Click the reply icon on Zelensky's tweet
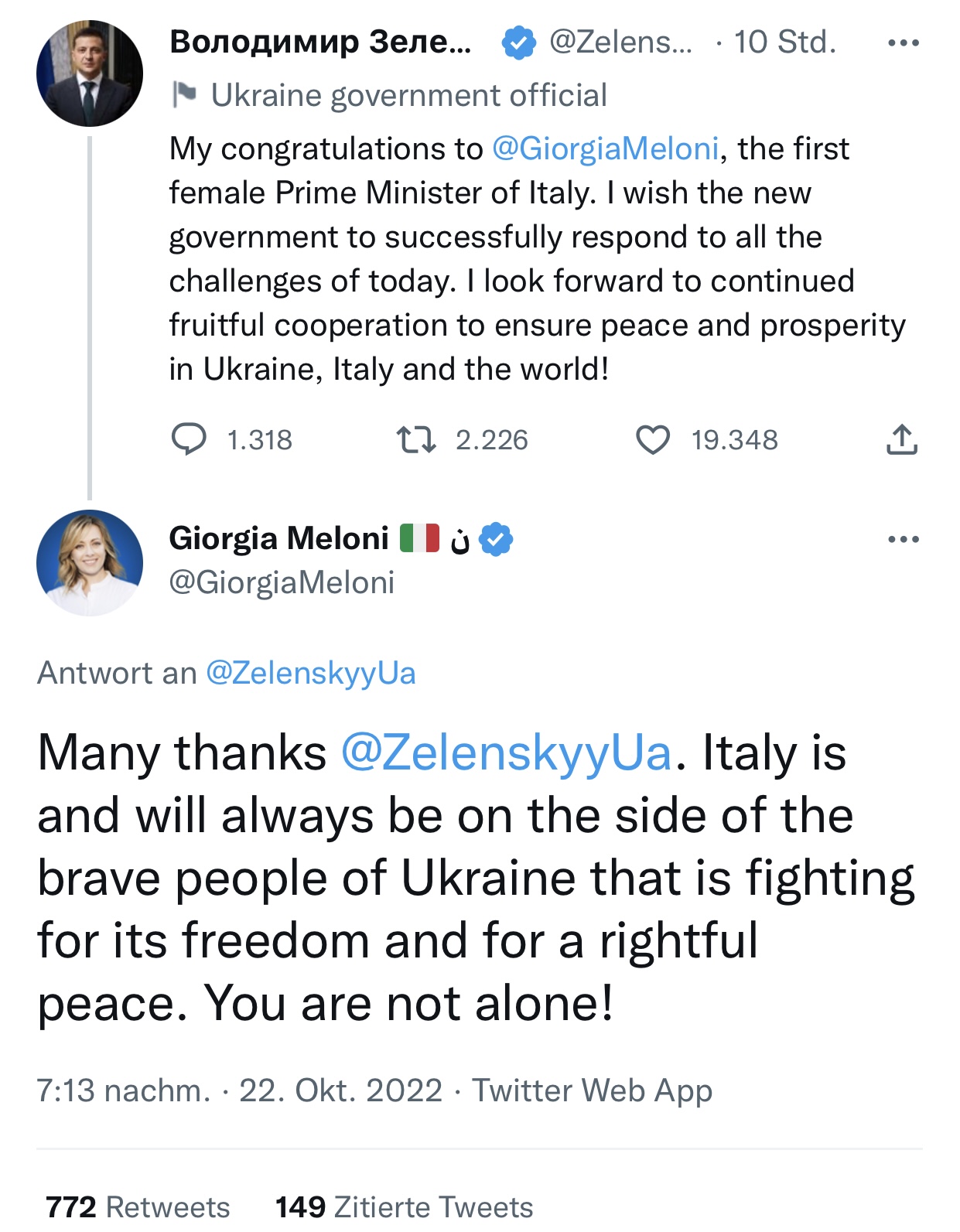The height and width of the screenshot is (1232, 960). 189,439
